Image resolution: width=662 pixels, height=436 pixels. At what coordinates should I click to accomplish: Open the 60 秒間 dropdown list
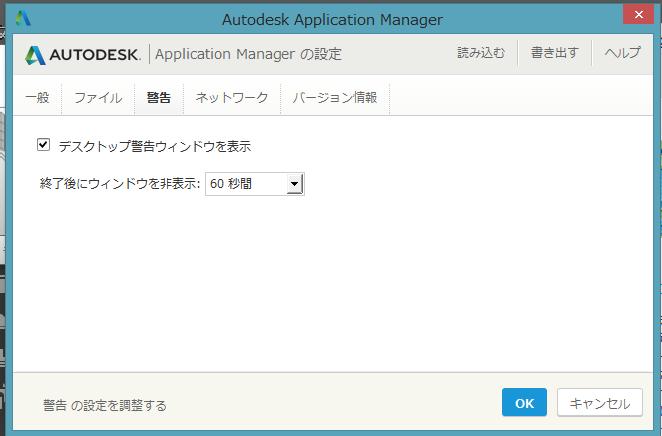(x=255, y=184)
